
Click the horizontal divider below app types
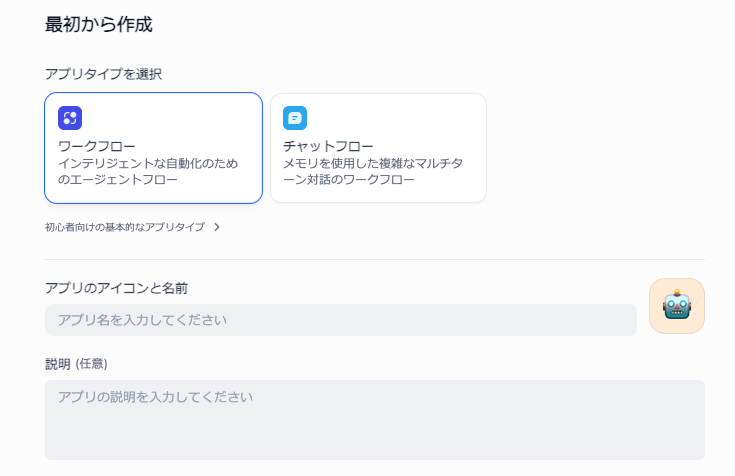pyautogui.click(x=374, y=259)
